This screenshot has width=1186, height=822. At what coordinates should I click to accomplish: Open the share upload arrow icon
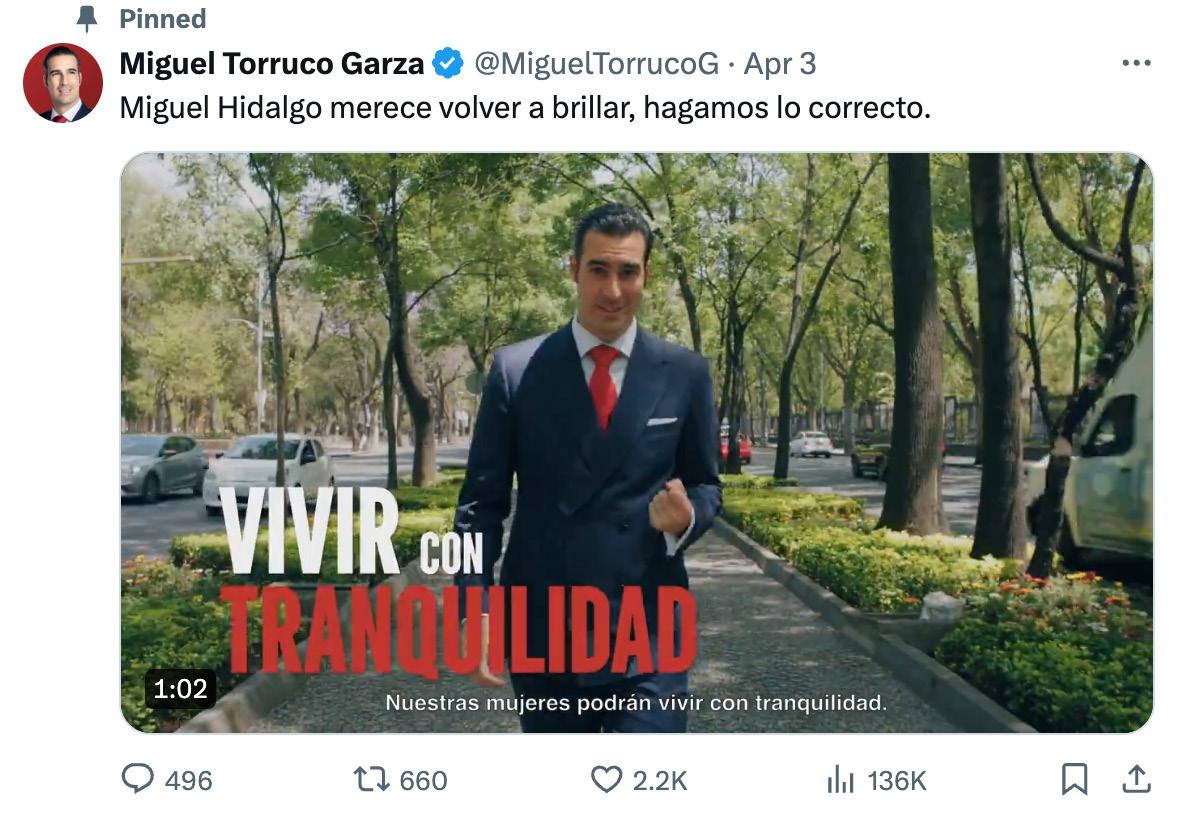[1136, 779]
